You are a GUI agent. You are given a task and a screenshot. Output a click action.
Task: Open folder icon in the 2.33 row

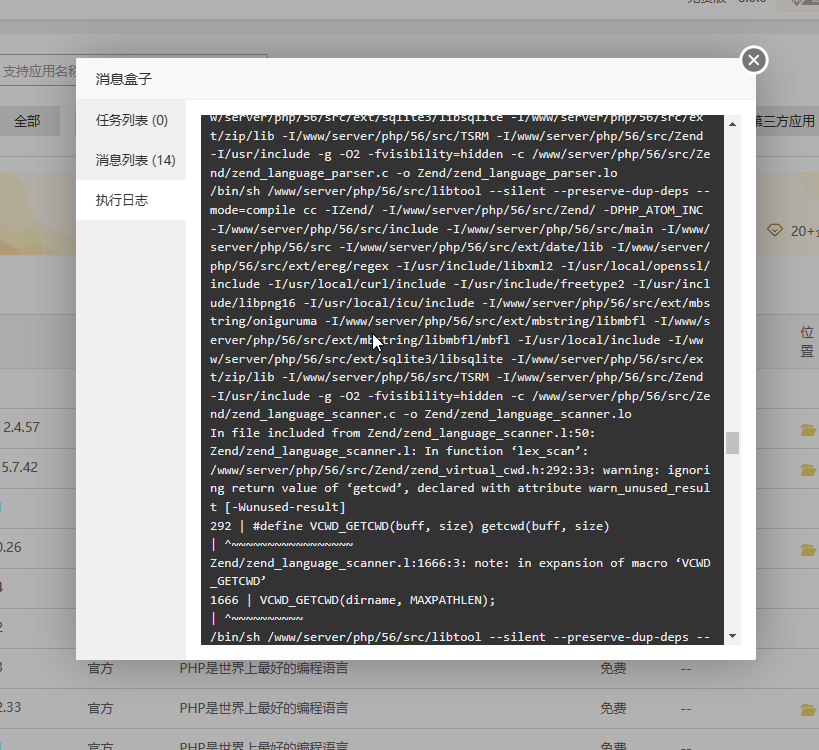[x=808, y=709]
